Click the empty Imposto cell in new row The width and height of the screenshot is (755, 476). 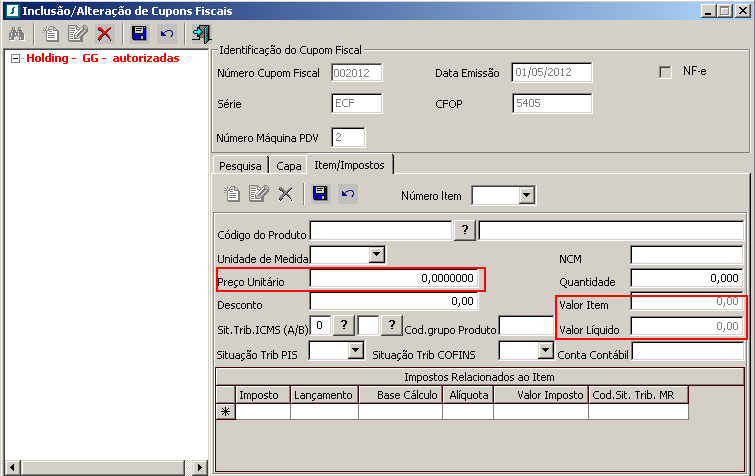tap(263, 412)
